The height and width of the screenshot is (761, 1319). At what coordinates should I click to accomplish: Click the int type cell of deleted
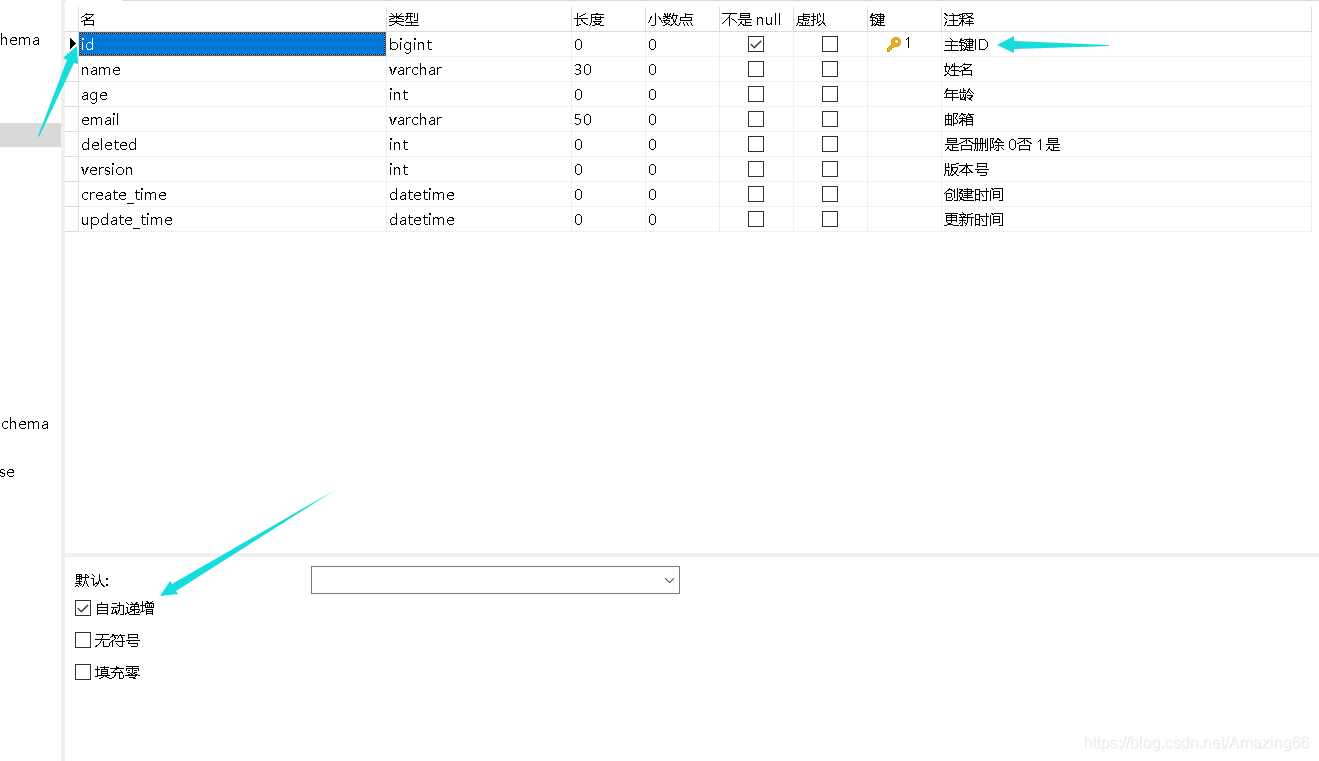[479, 144]
